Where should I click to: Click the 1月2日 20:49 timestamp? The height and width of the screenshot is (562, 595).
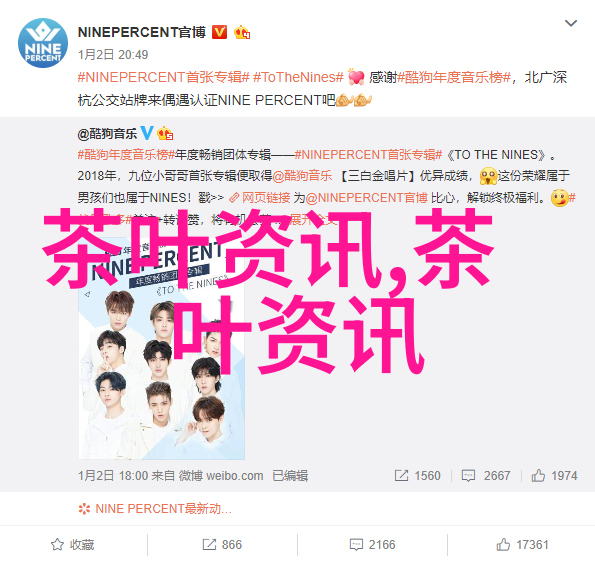113,55
